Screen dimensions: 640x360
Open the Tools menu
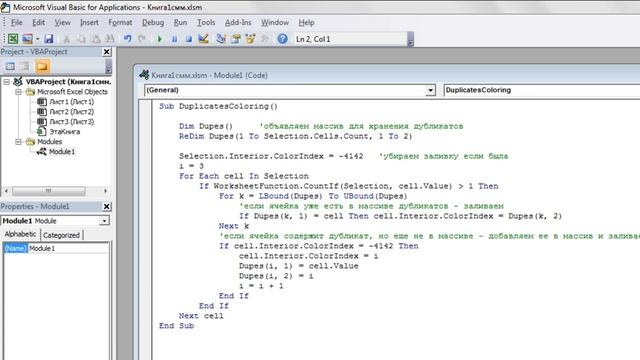206,22
